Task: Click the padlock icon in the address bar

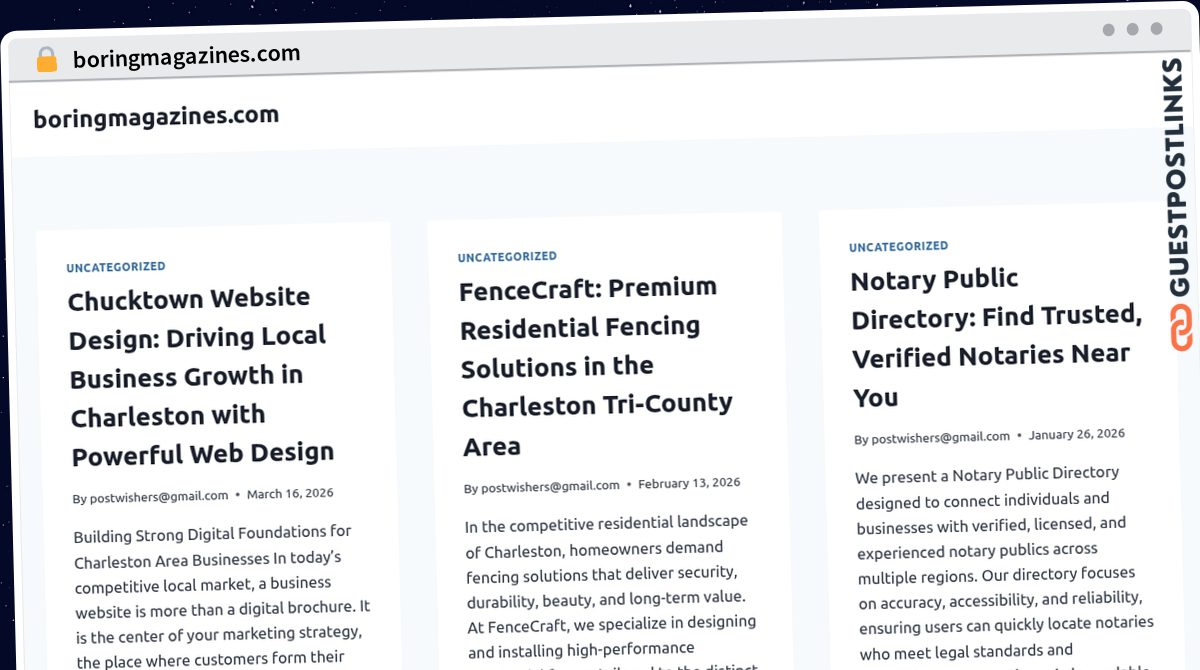Action: [x=46, y=60]
